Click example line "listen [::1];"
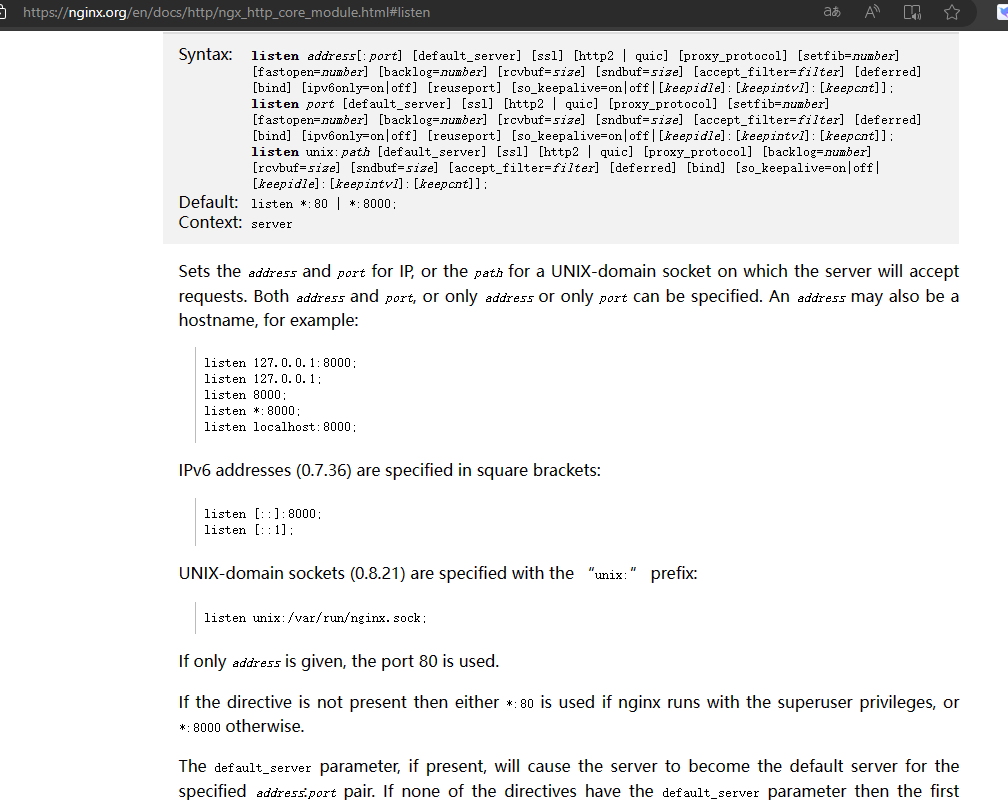 point(249,530)
